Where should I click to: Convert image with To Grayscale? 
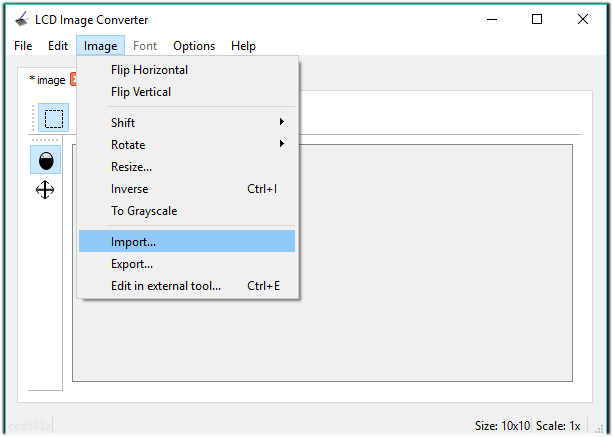click(144, 211)
